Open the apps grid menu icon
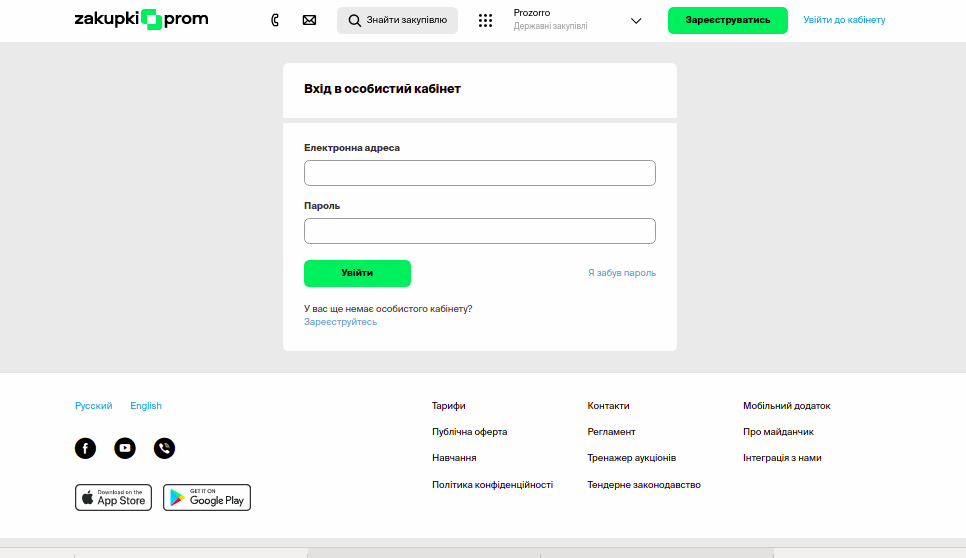This screenshot has width=966, height=558. 486,20
